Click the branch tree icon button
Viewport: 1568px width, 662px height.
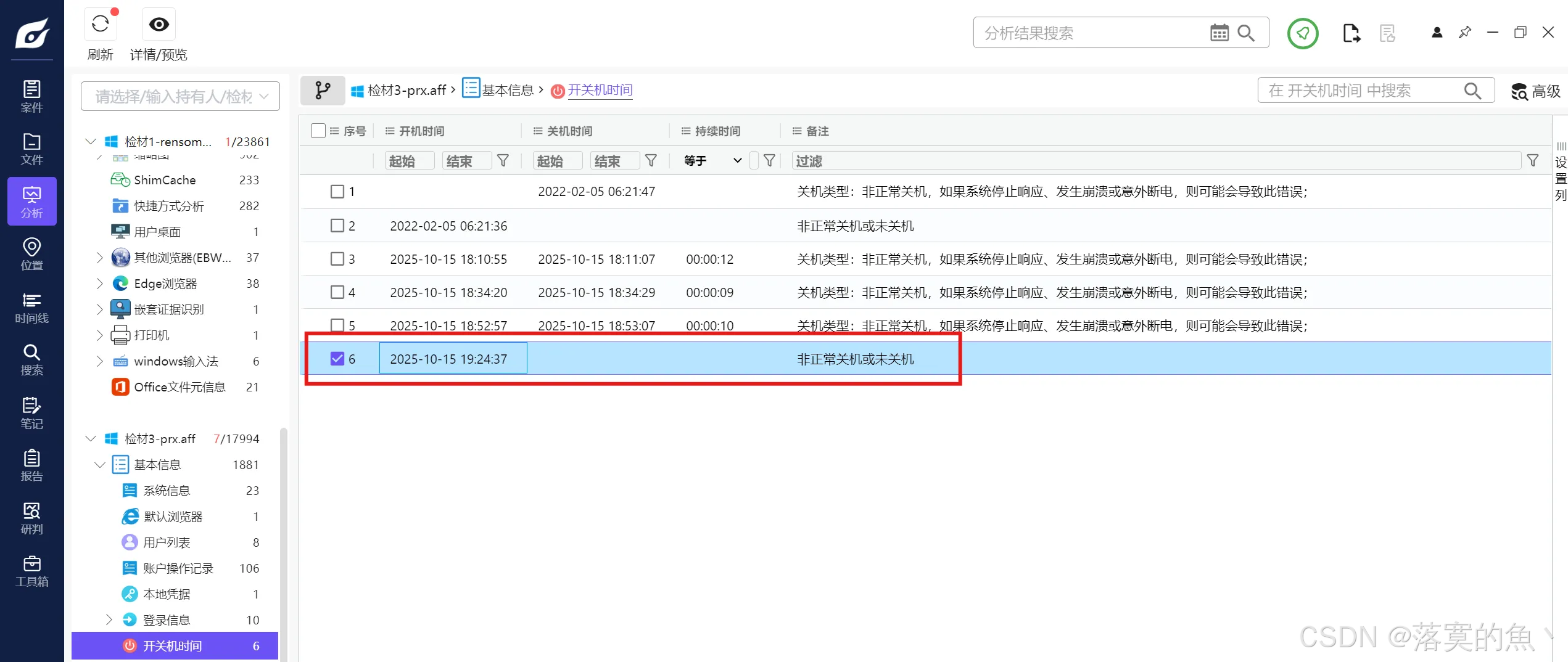tap(323, 91)
